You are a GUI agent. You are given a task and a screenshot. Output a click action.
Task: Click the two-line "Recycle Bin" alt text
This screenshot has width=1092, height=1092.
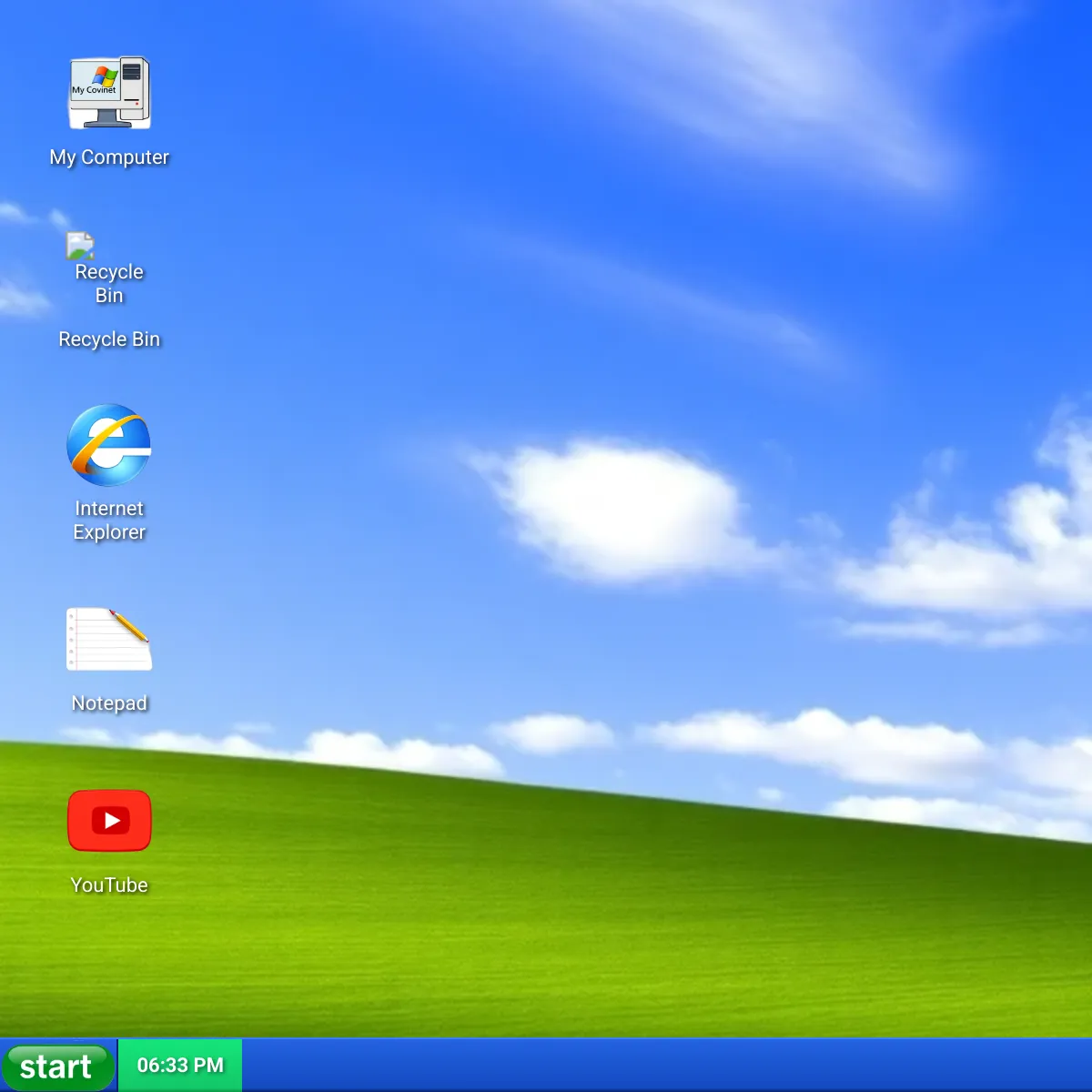[109, 283]
